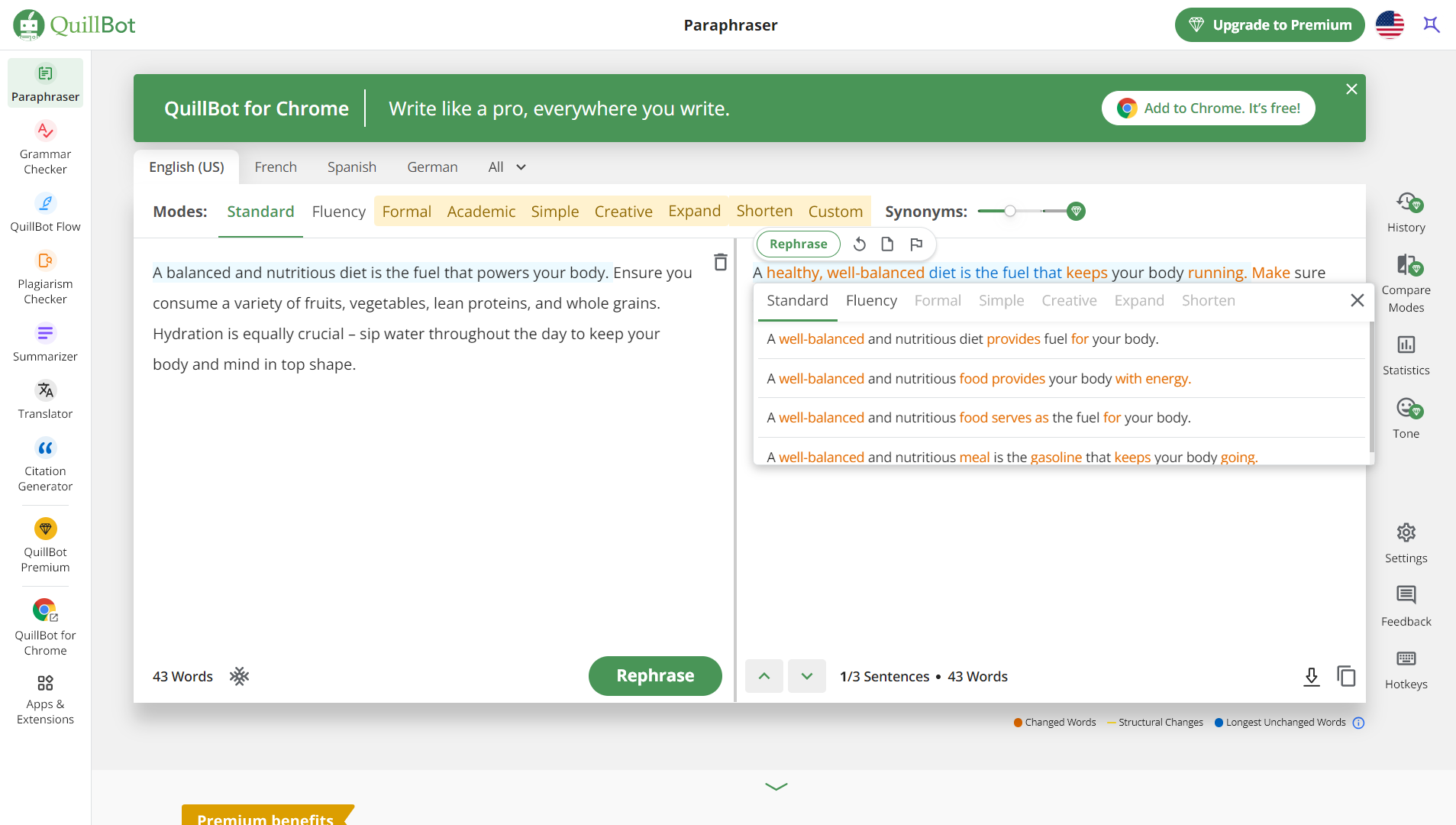Change language via US flag icon
The width and height of the screenshot is (1456, 825).
point(1390,24)
